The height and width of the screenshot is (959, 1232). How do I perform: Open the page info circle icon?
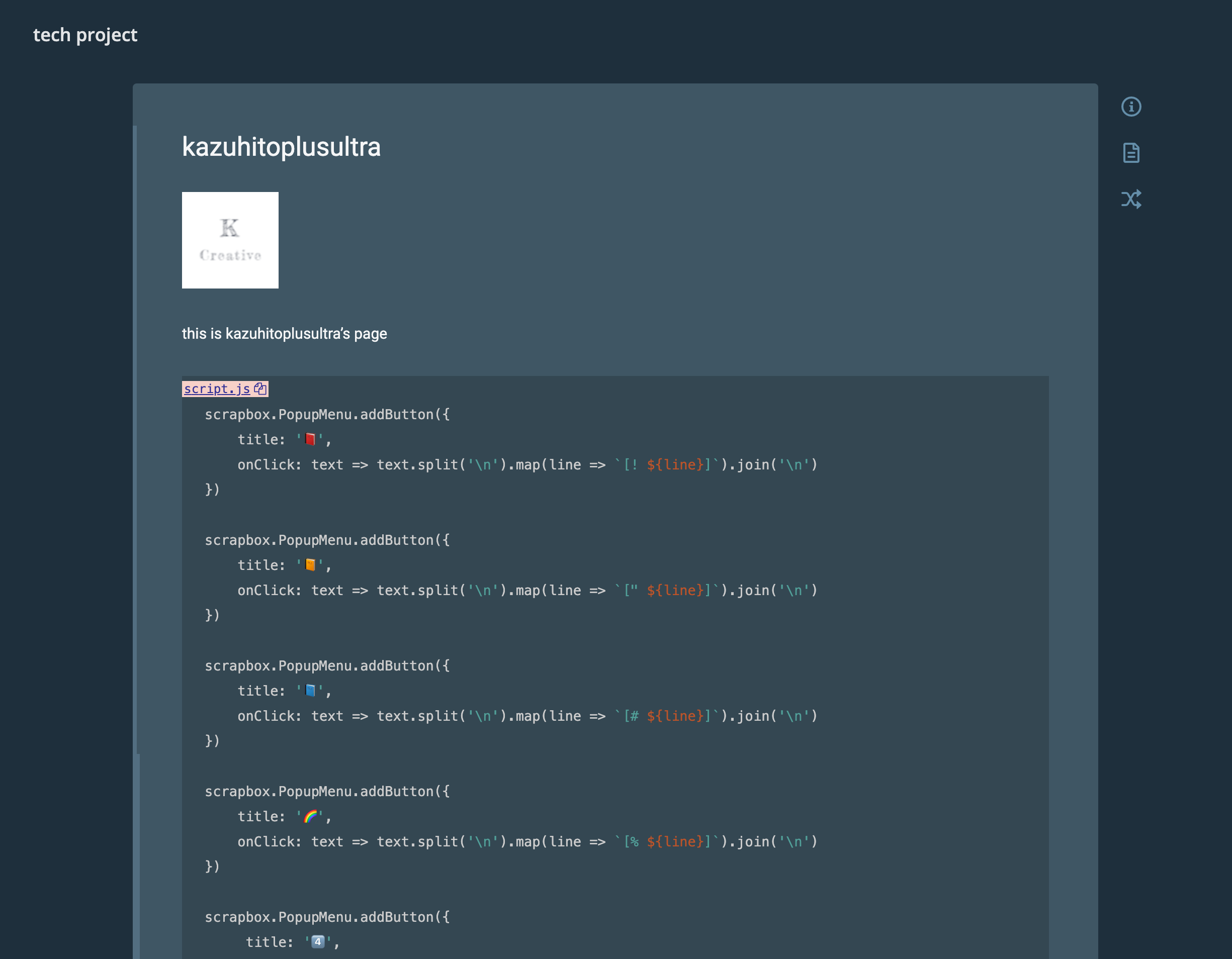1130,107
